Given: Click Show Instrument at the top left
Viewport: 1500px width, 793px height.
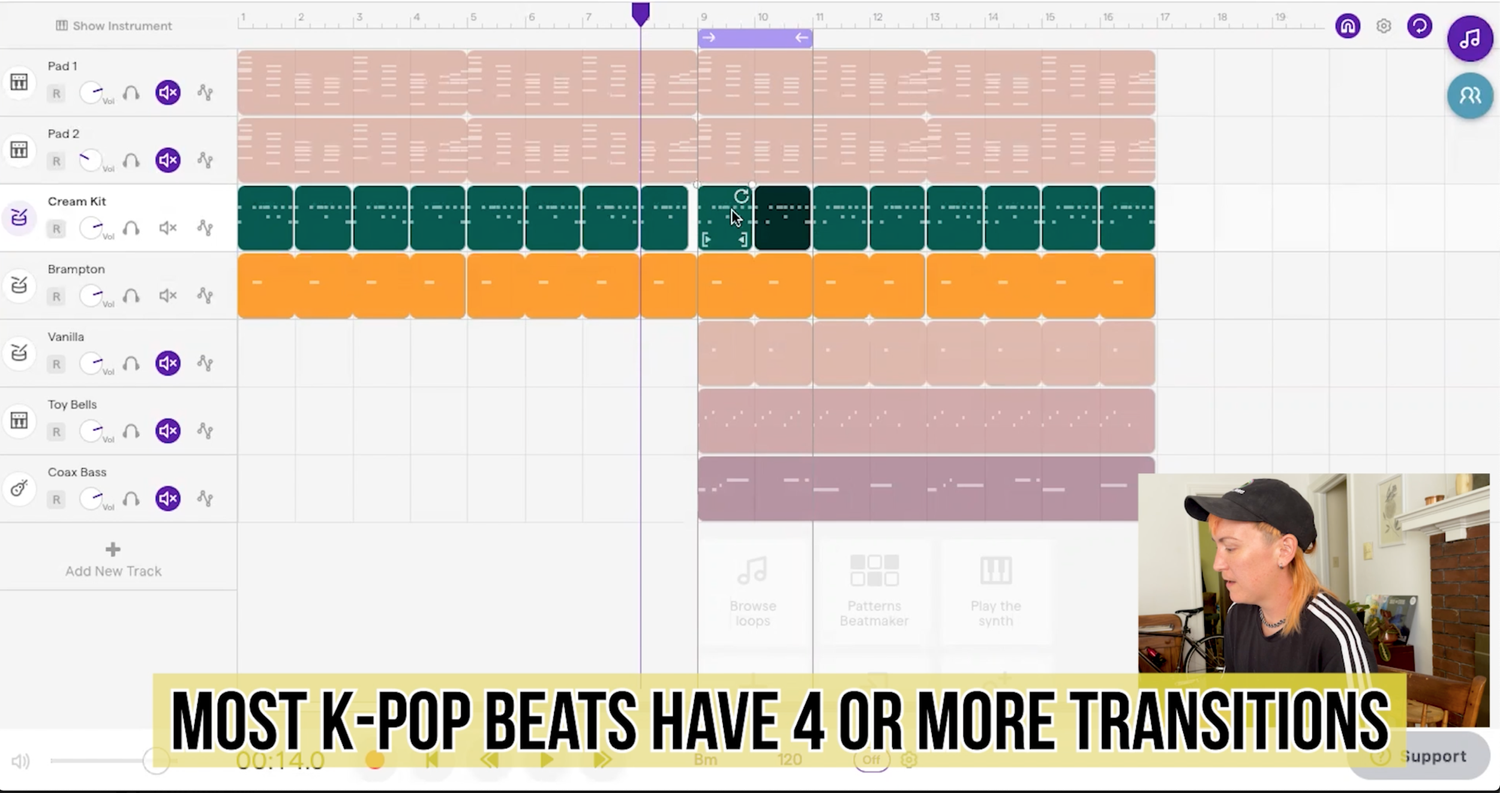Looking at the screenshot, I should [113, 26].
